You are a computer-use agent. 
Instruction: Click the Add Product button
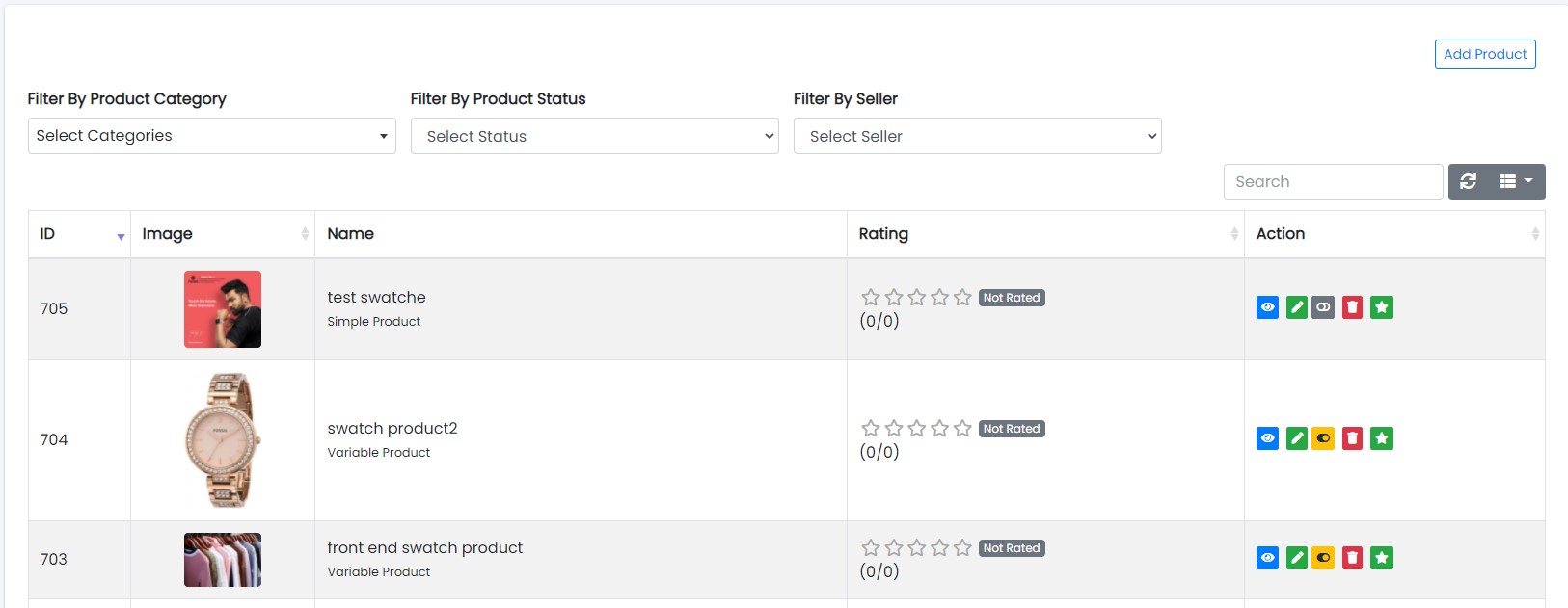(1484, 54)
